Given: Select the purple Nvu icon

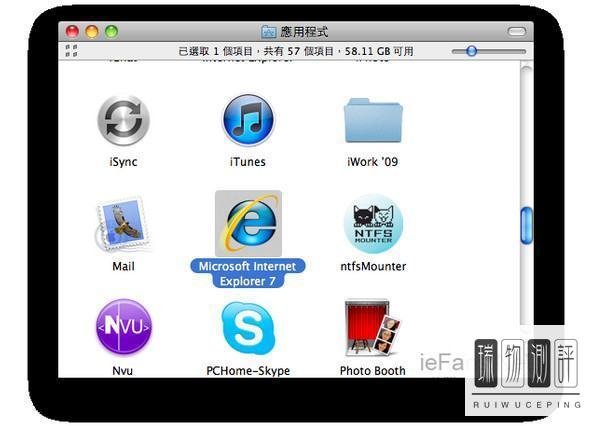Looking at the screenshot, I should [x=124, y=327].
